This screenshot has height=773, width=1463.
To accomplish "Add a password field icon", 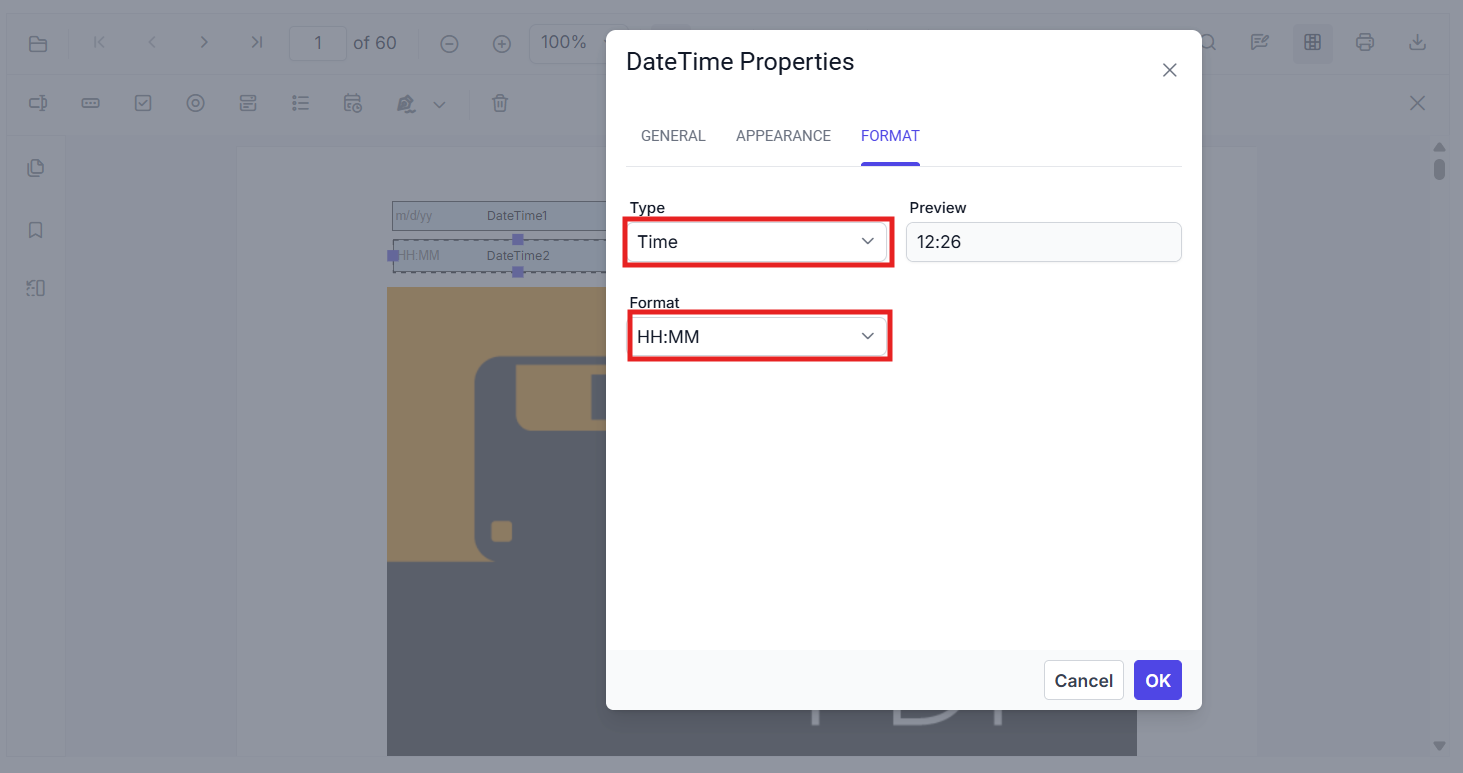I will 90,103.
